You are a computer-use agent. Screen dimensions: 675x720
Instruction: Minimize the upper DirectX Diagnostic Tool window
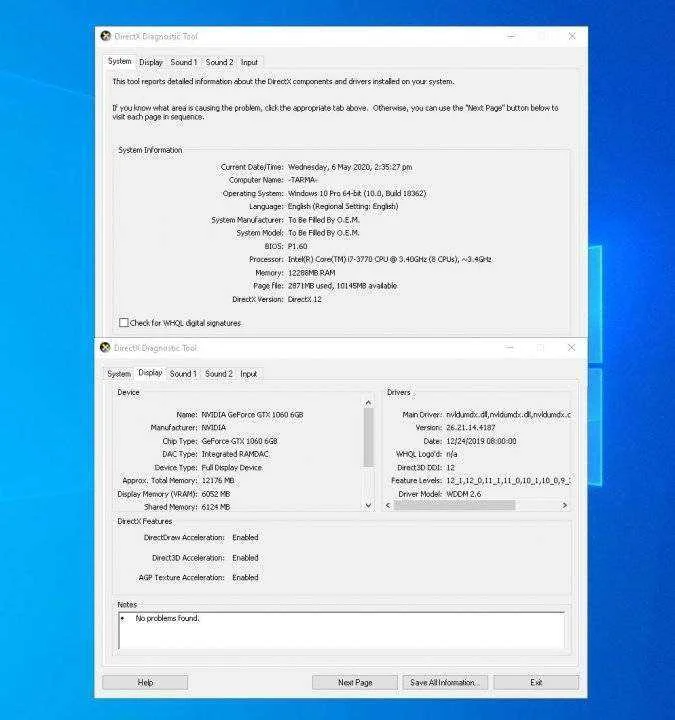(x=511, y=36)
